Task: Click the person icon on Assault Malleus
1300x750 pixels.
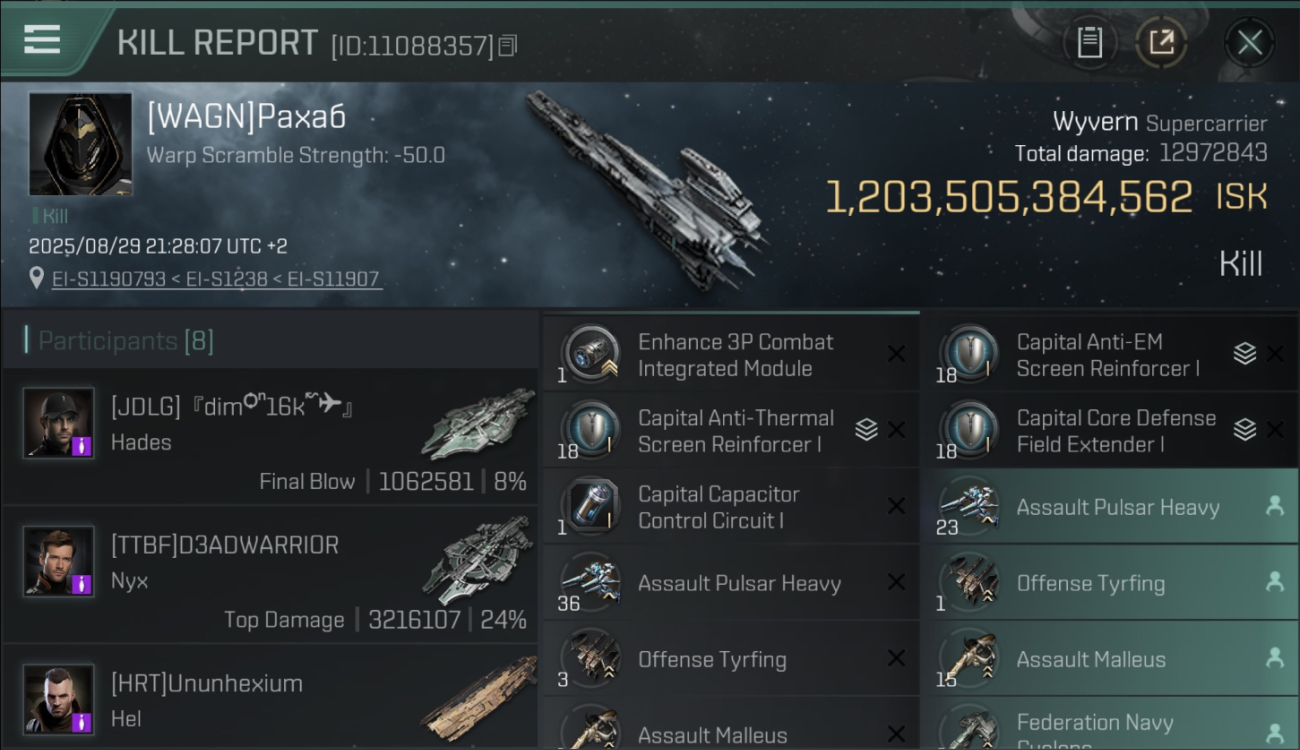Action: tap(1274, 658)
